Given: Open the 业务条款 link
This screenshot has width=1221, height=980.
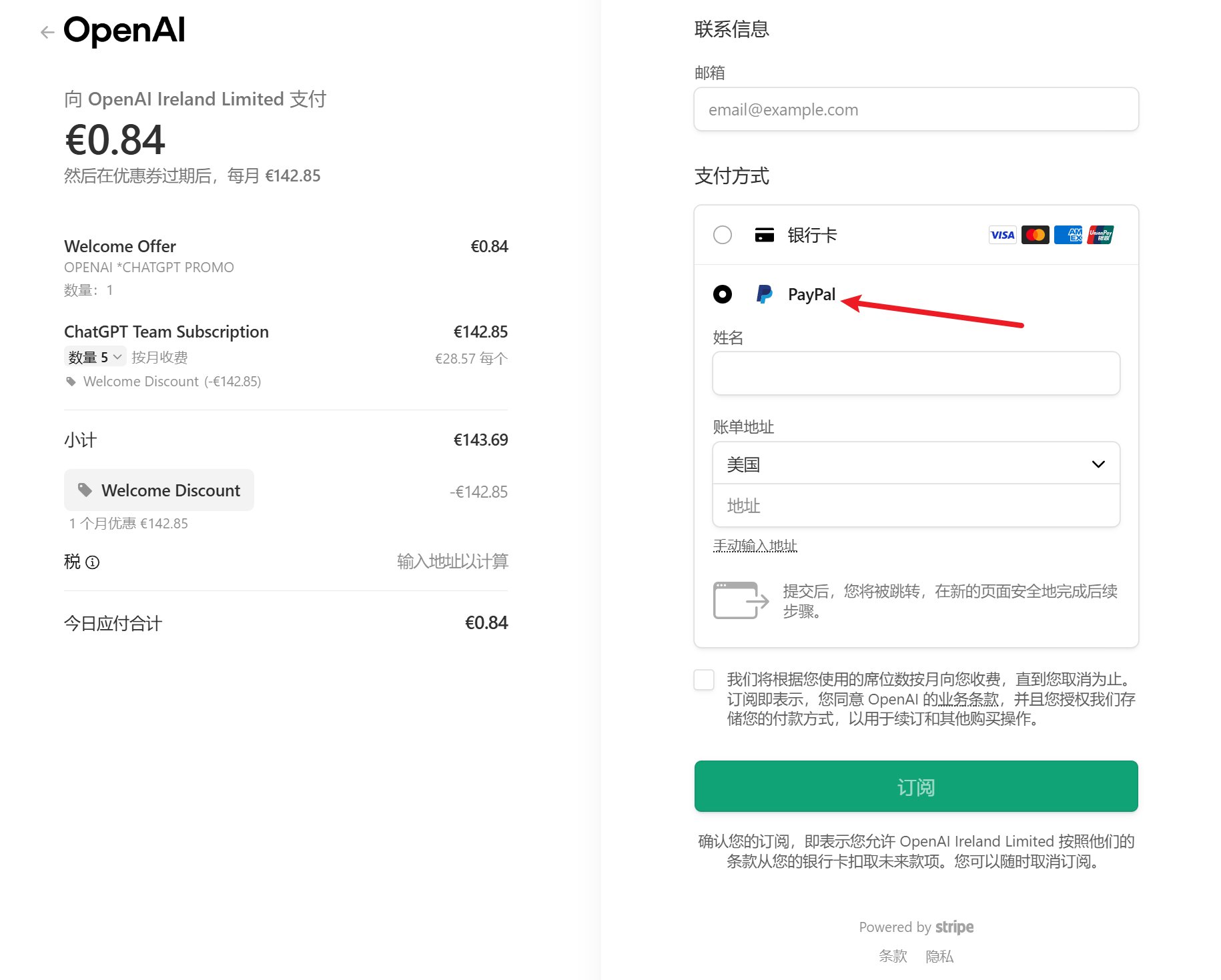Looking at the screenshot, I should (x=969, y=699).
